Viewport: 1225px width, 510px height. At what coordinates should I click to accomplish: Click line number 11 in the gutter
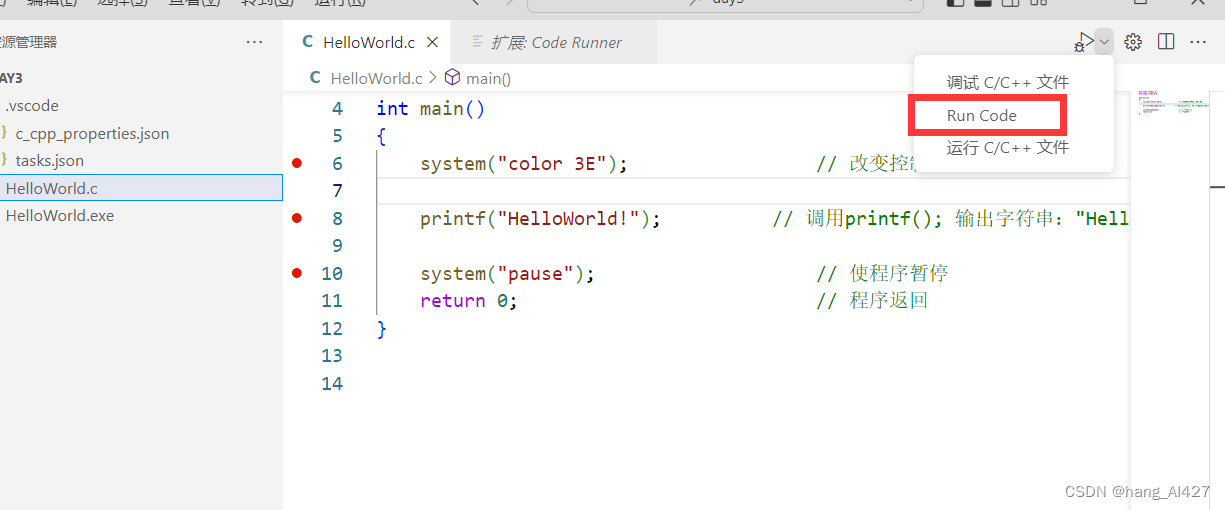tap(331, 301)
